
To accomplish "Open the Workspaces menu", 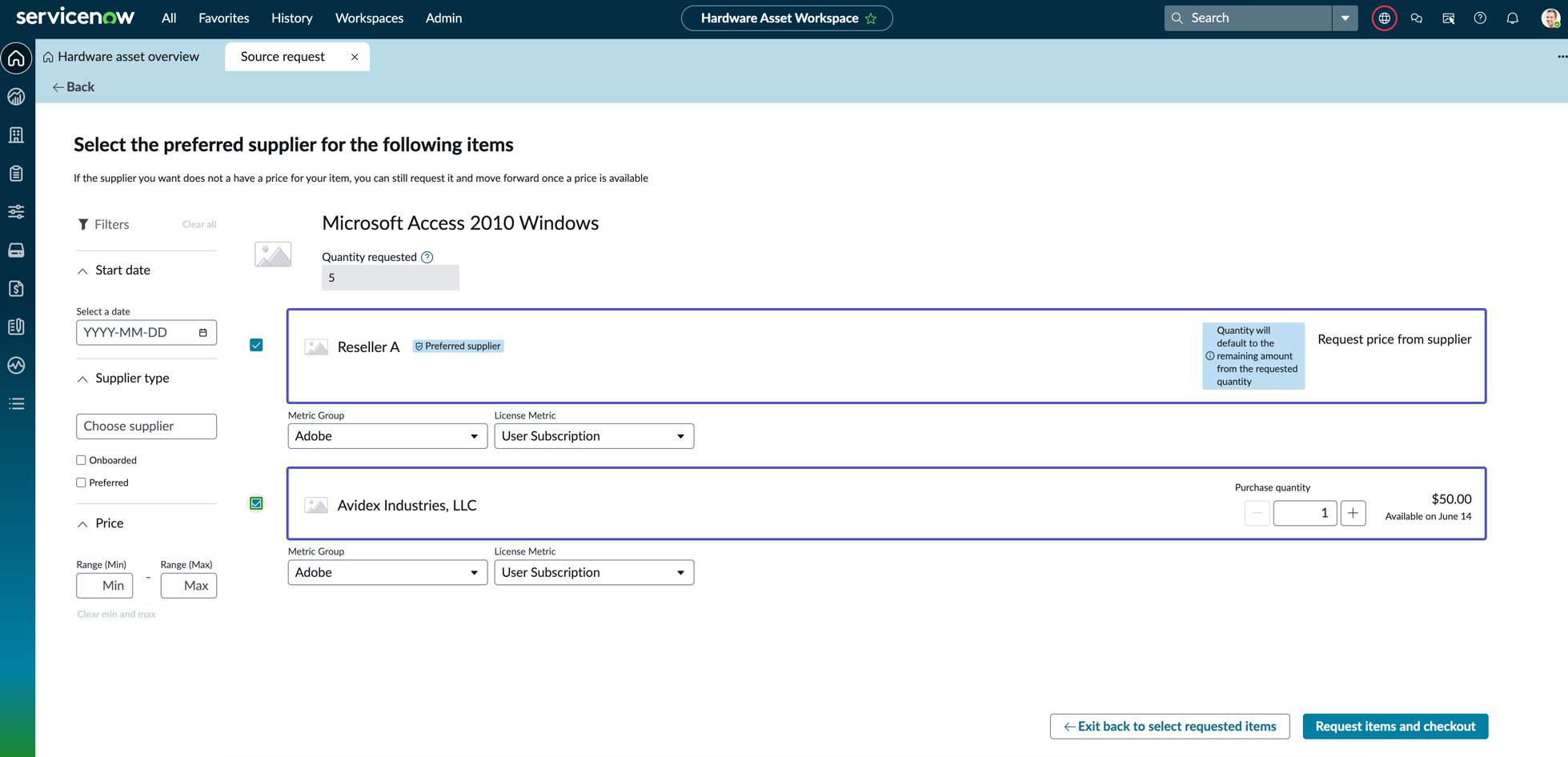I will coord(369,18).
